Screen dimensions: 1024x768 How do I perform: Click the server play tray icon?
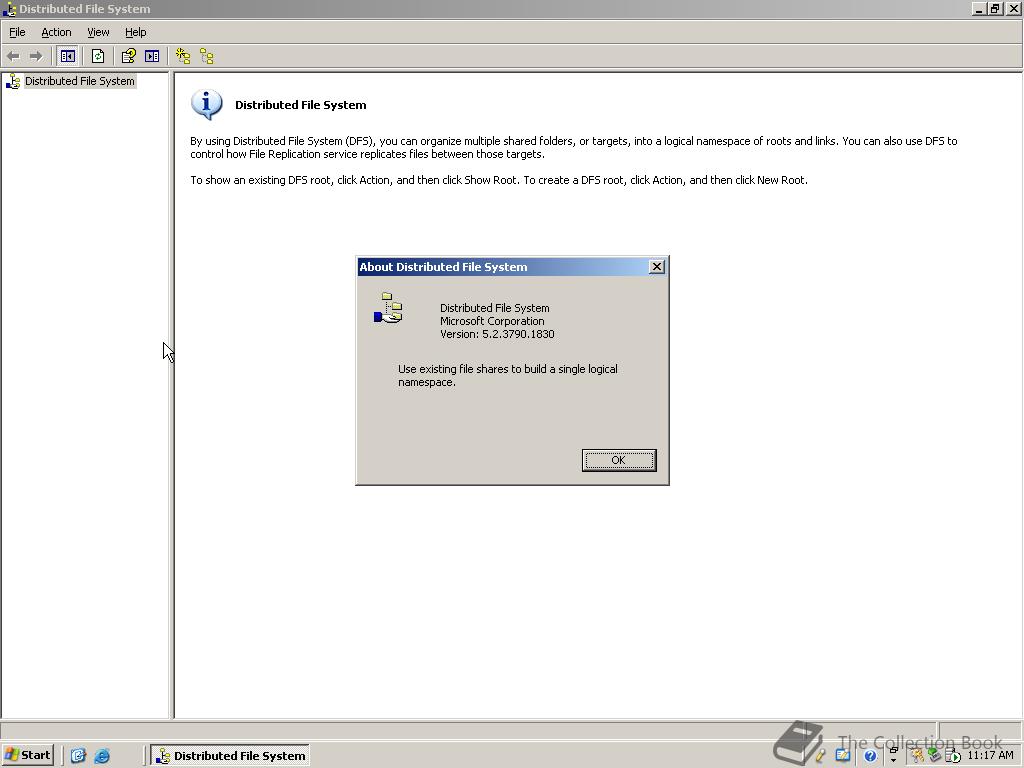pyautogui.click(x=952, y=756)
